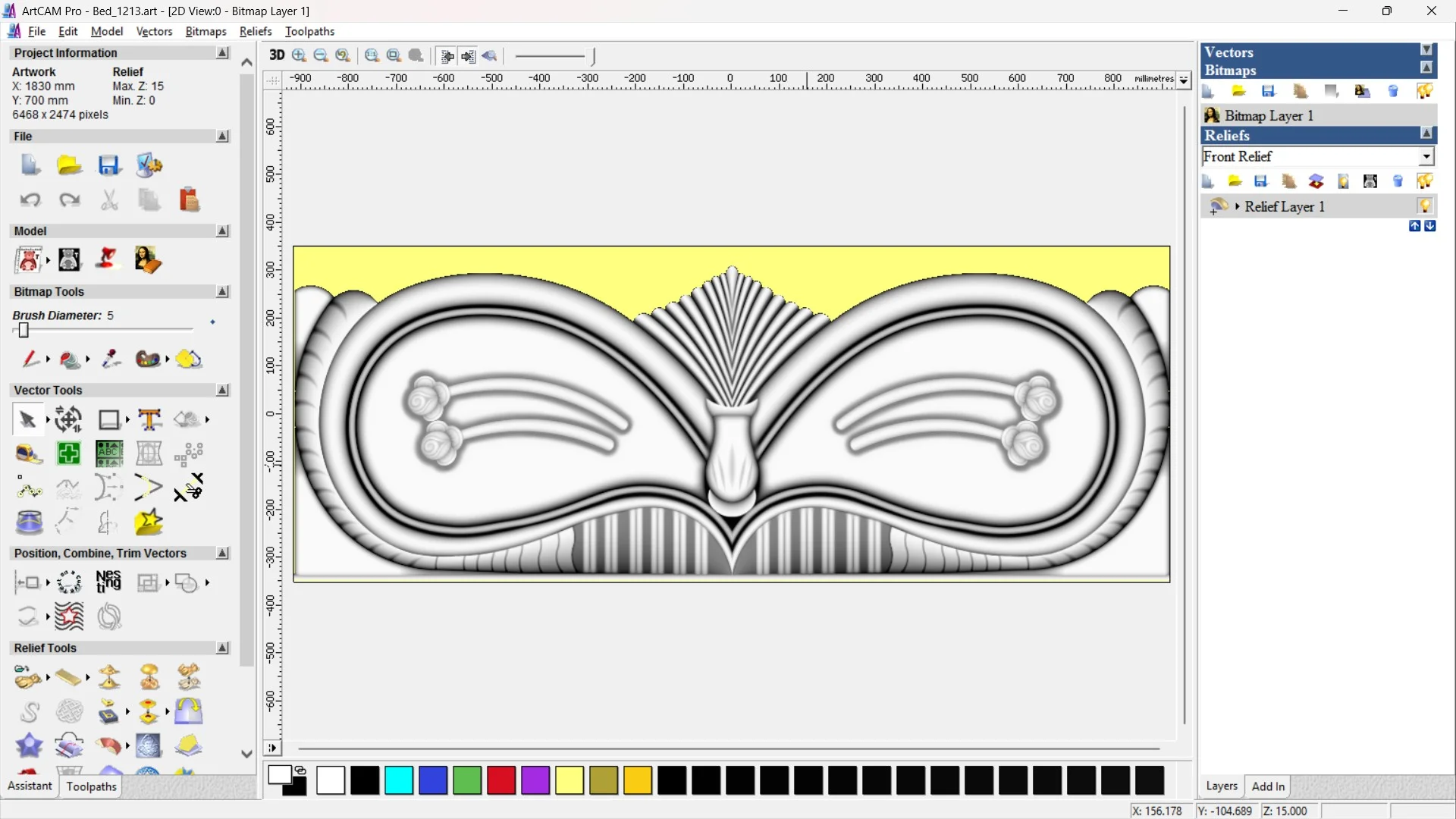Delete bitmap layer with trash icon

(x=1392, y=92)
